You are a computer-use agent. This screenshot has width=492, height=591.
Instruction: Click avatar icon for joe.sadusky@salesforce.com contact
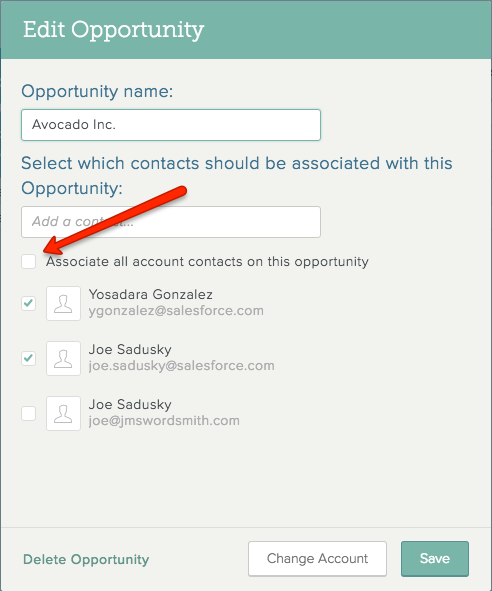tap(63, 358)
